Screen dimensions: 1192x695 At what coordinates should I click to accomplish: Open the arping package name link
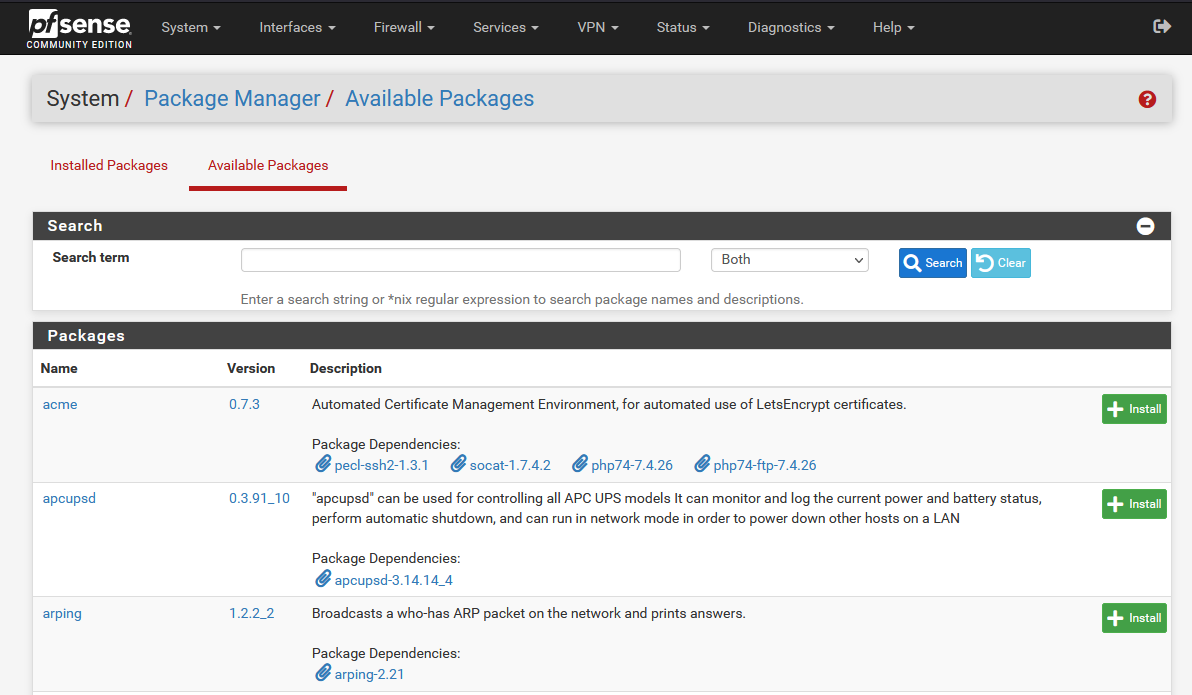point(62,614)
